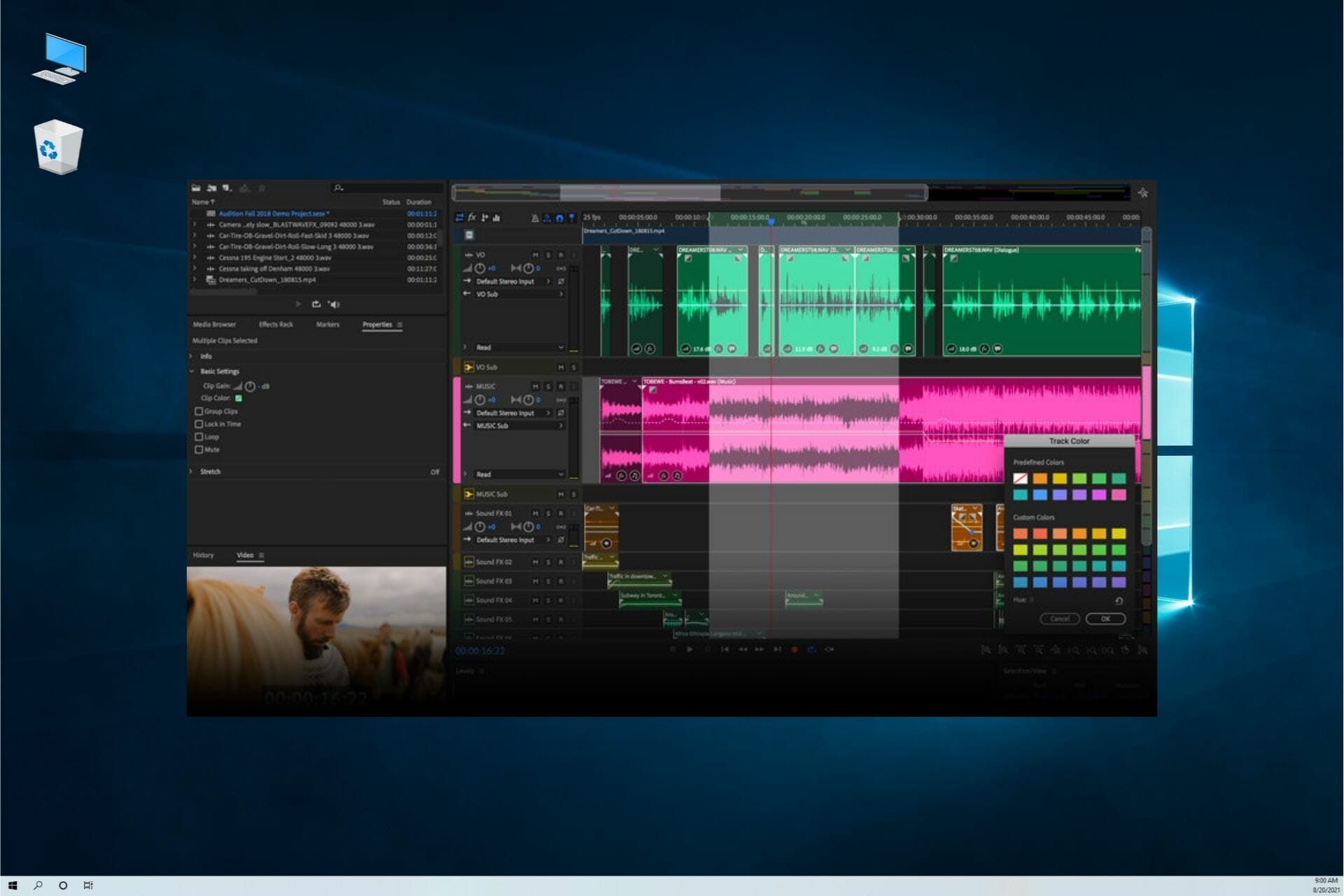Viewport: 1344px width, 896px height.
Task: Open the MUSIC track Read automation dropdown
Action: tap(519, 475)
